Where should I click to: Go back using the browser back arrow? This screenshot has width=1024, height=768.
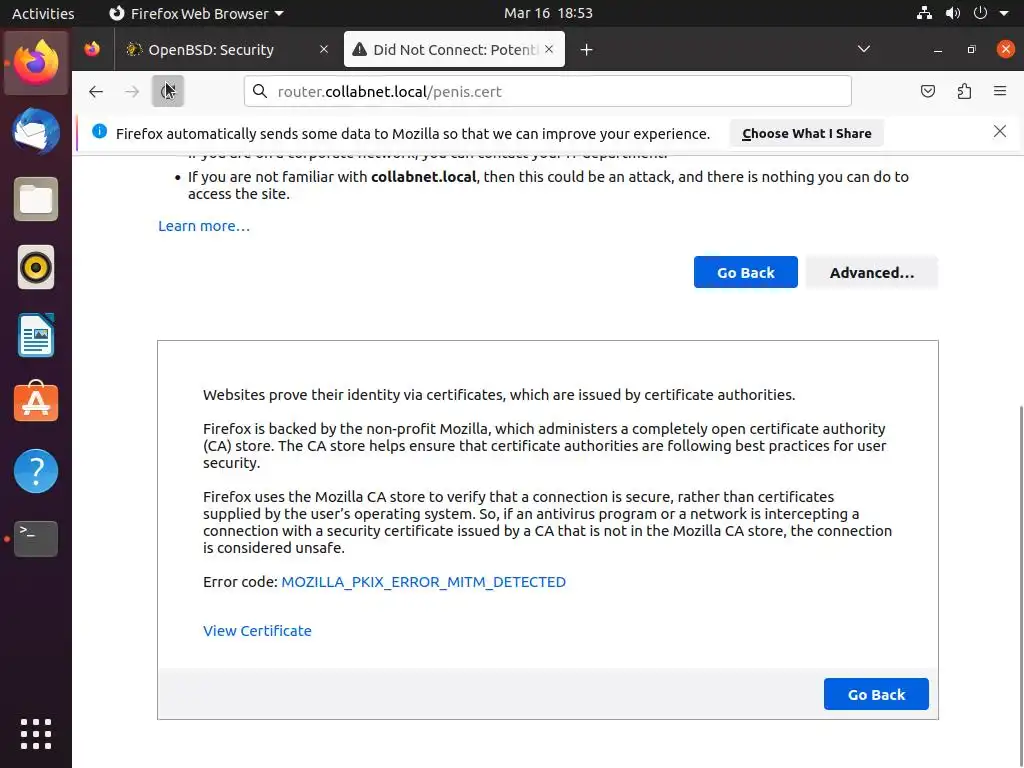(x=96, y=91)
